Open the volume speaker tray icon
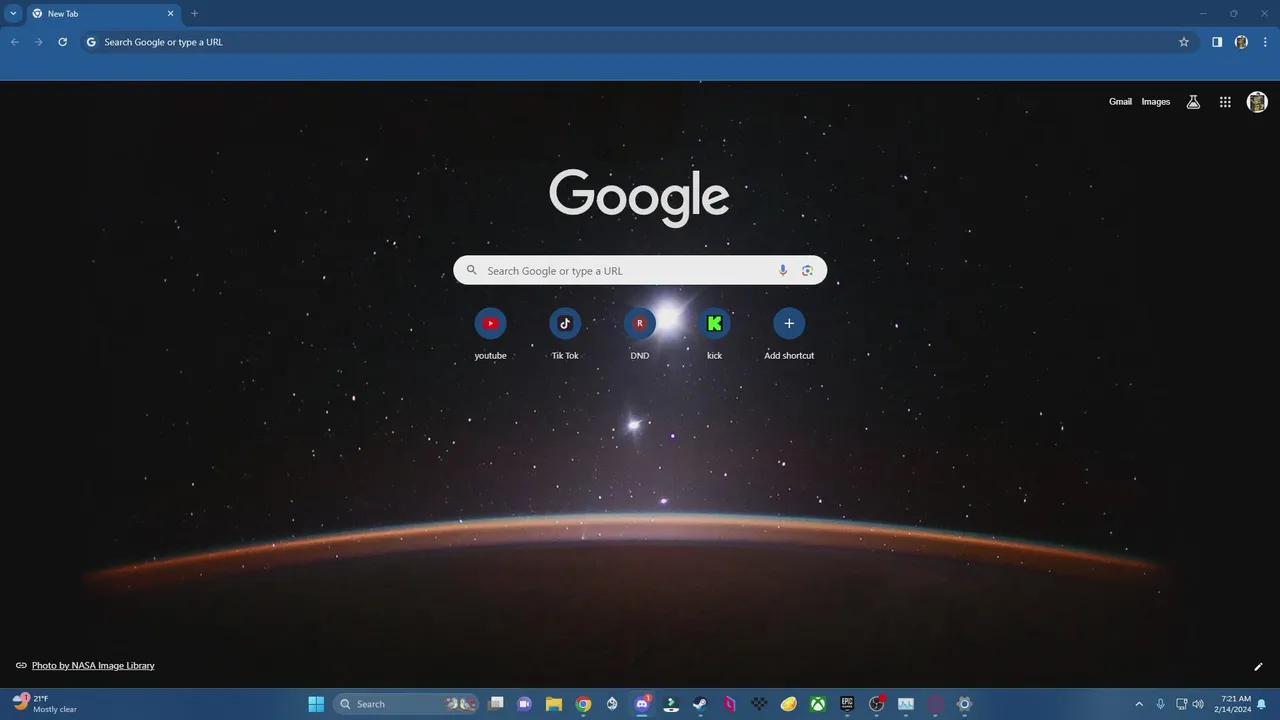 coord(1198,704)
